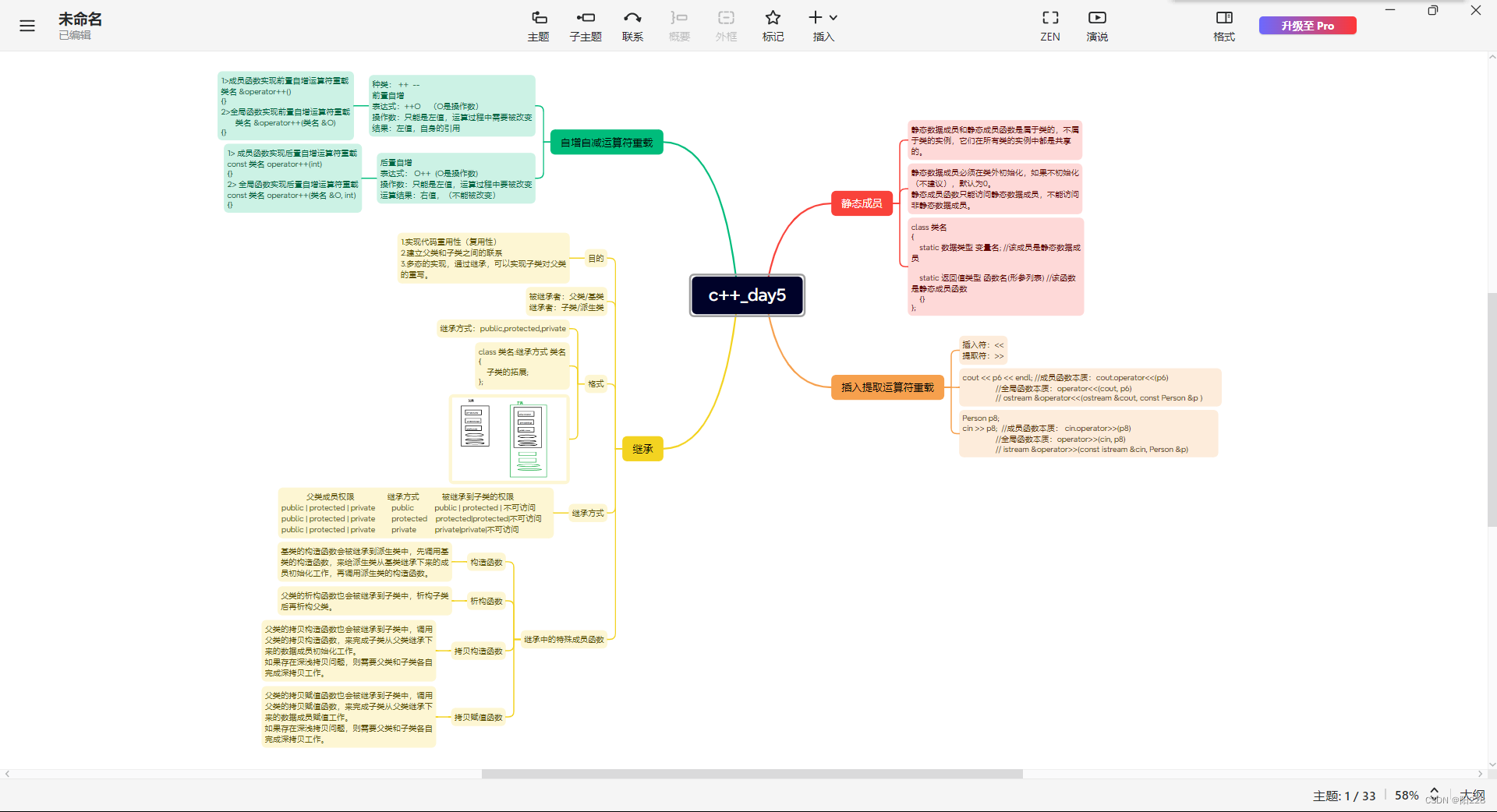Select the 拷贝赋值函数 node
The image size is (1497, 812).
click(478, 718)
